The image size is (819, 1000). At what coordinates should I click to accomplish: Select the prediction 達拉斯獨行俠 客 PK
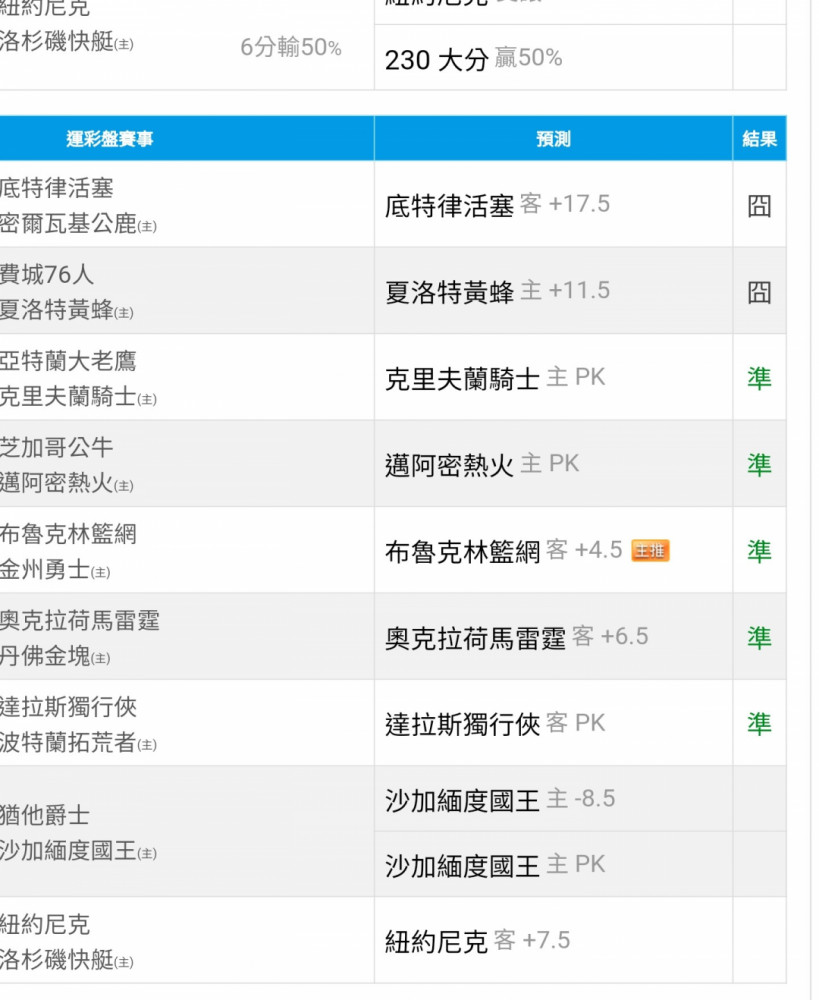495,723
